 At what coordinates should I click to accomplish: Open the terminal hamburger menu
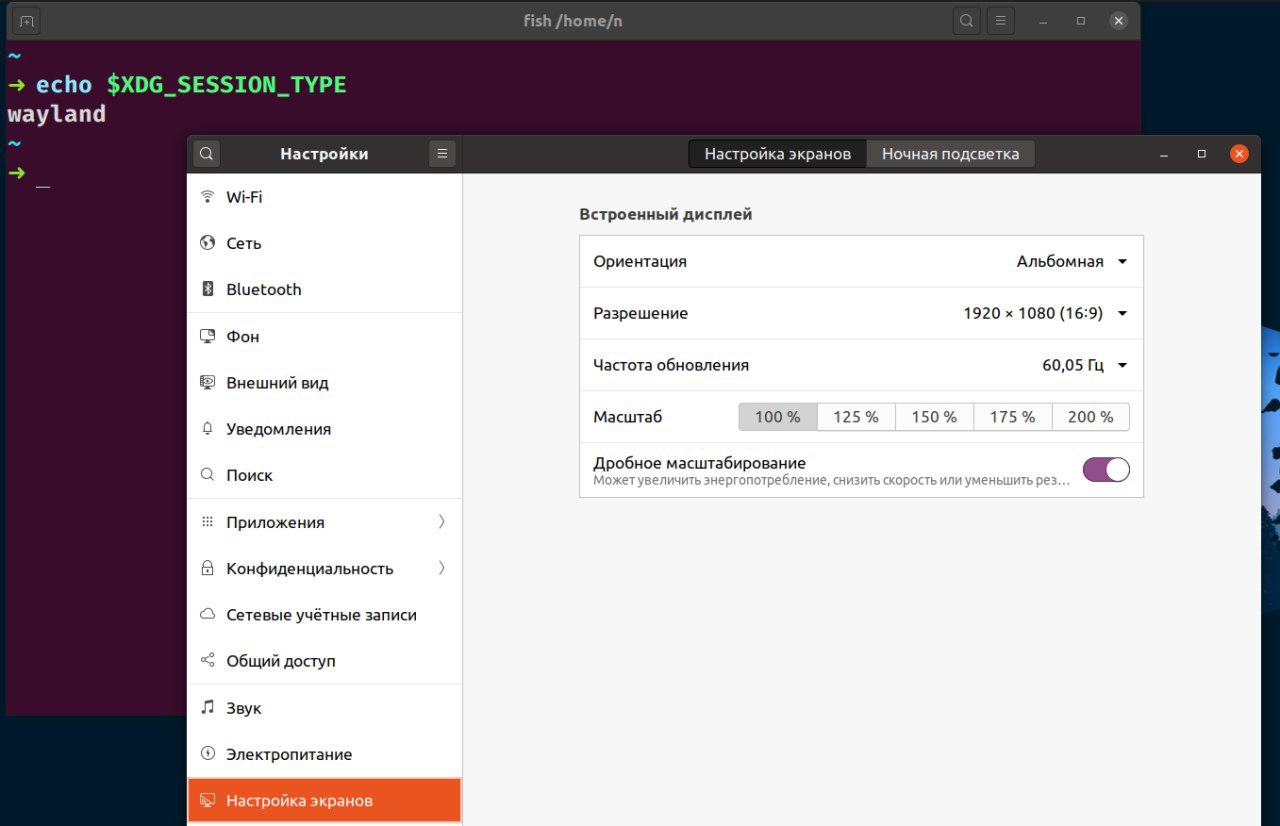1001,20
